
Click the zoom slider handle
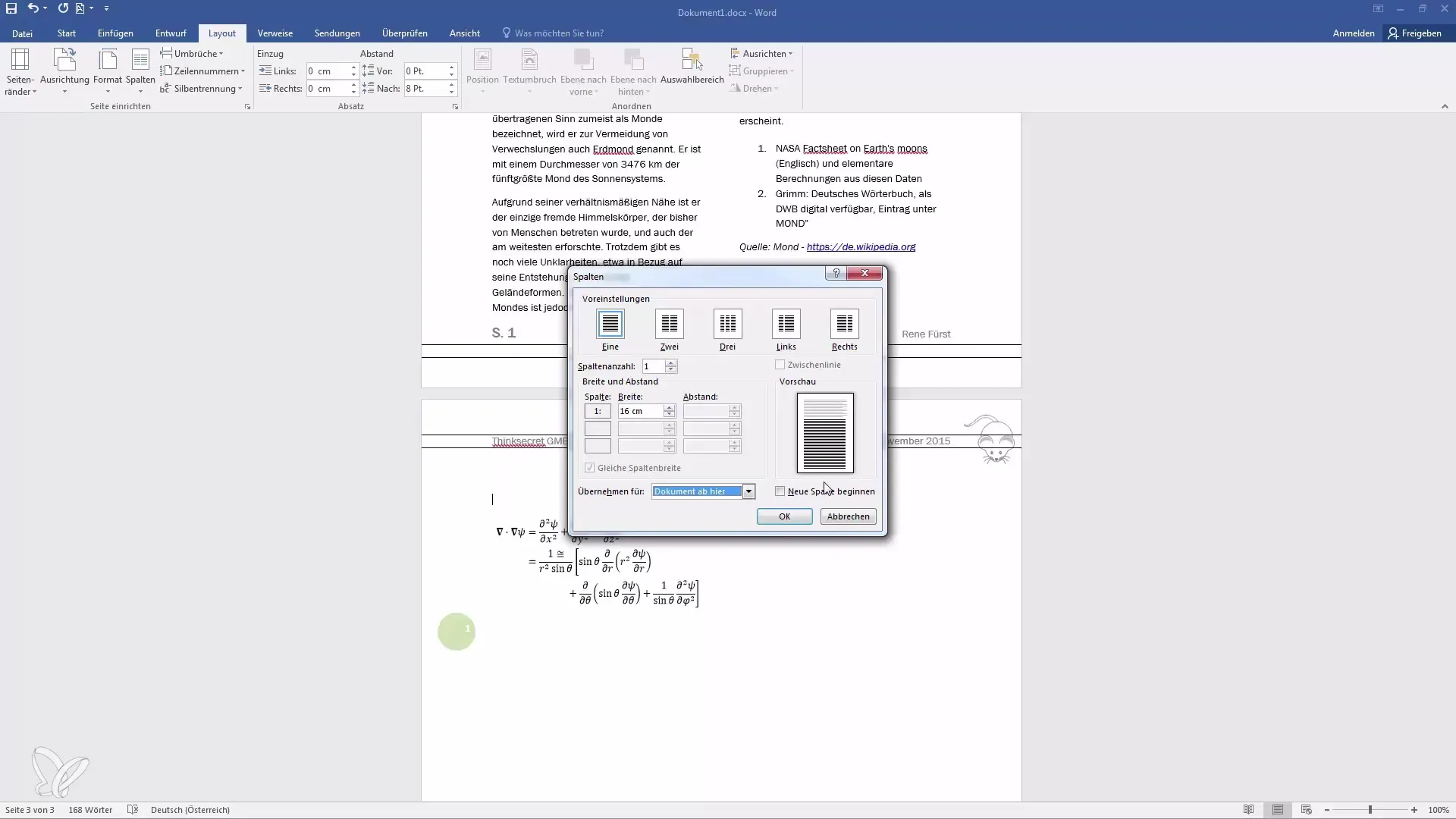(1370, 810)
